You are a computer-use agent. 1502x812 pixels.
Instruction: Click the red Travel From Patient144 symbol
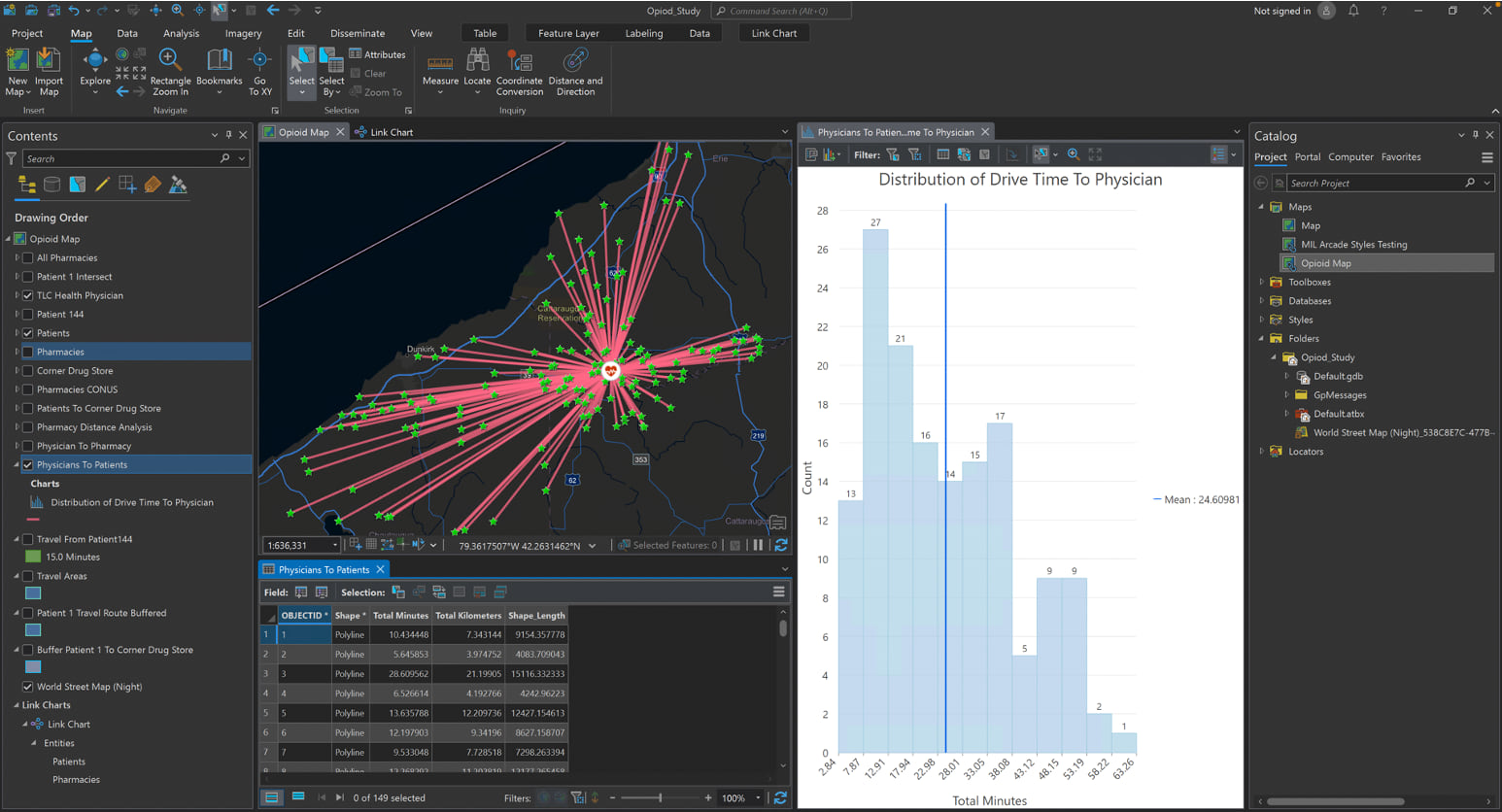pyautogui.click(x=33, y=520)
